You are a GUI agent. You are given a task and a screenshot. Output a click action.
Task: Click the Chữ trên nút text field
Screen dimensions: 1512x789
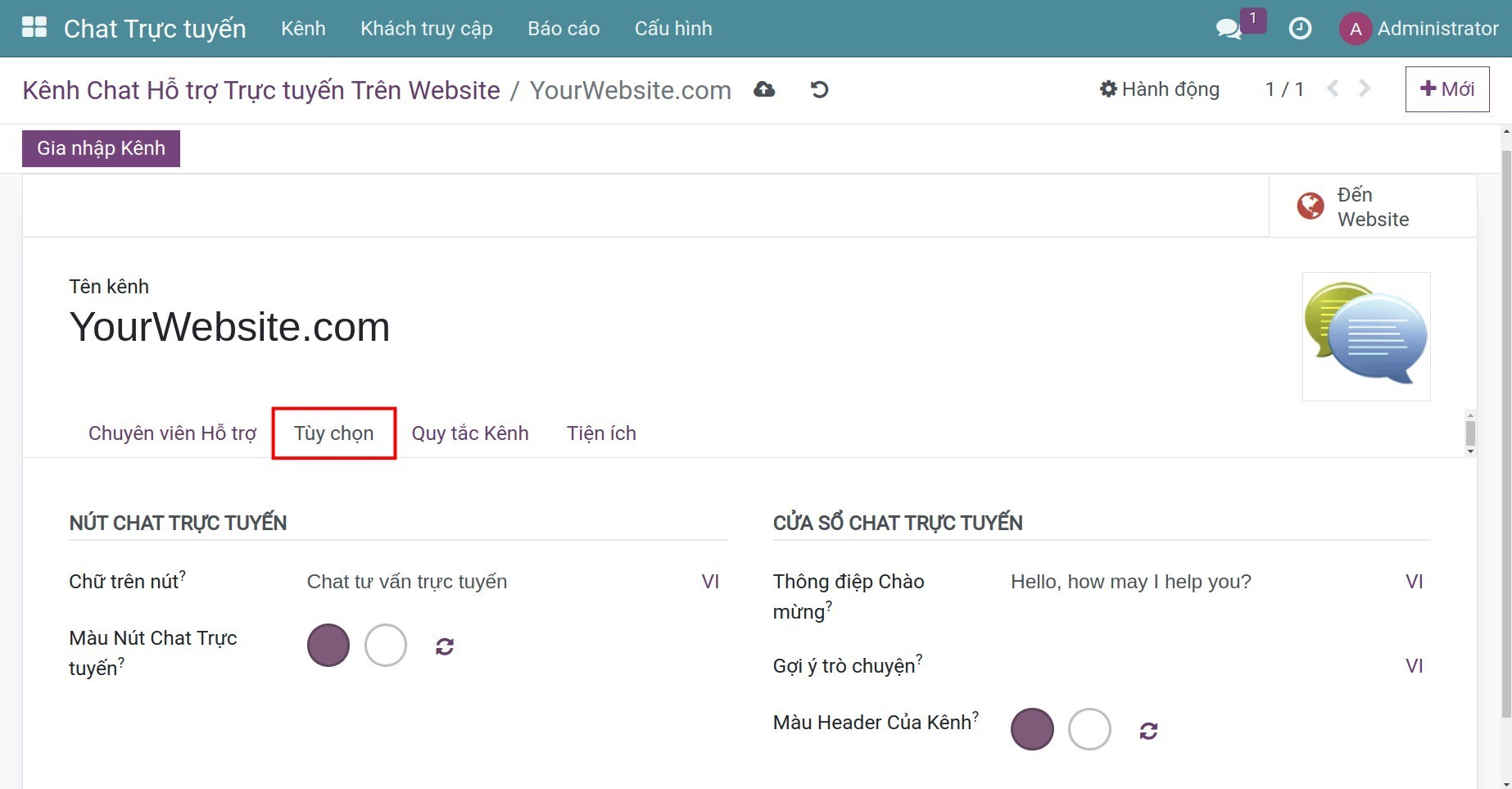491,582
